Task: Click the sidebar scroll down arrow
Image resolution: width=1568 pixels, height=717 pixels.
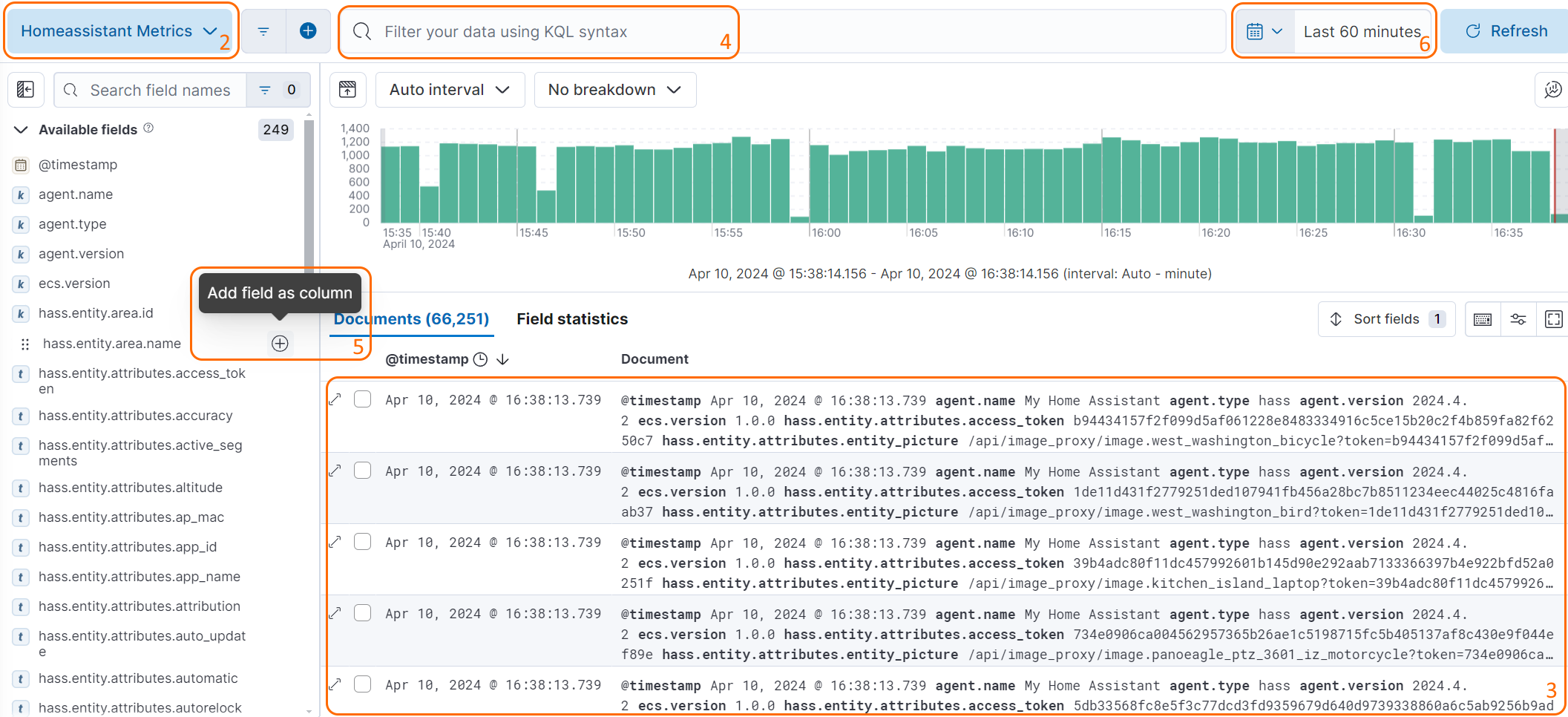Action: pyautogui.click(x=309, y=711)
